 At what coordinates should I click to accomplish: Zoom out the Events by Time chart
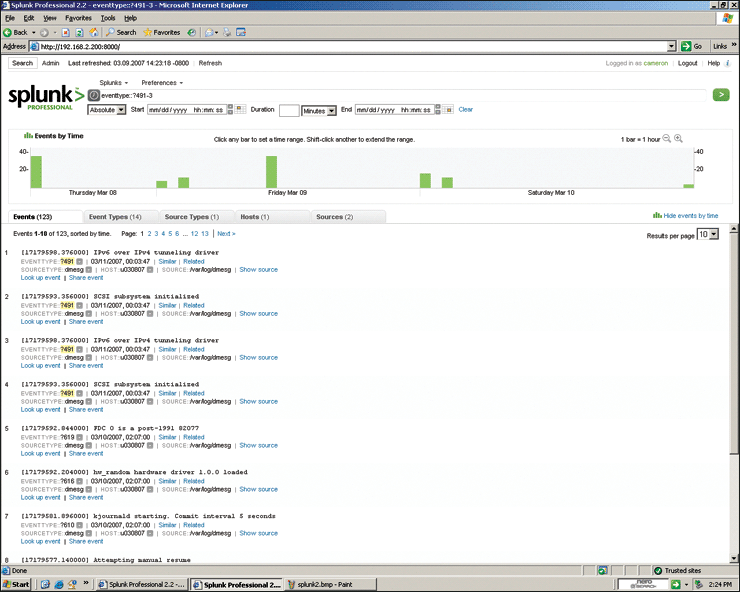tap(666, 138)
